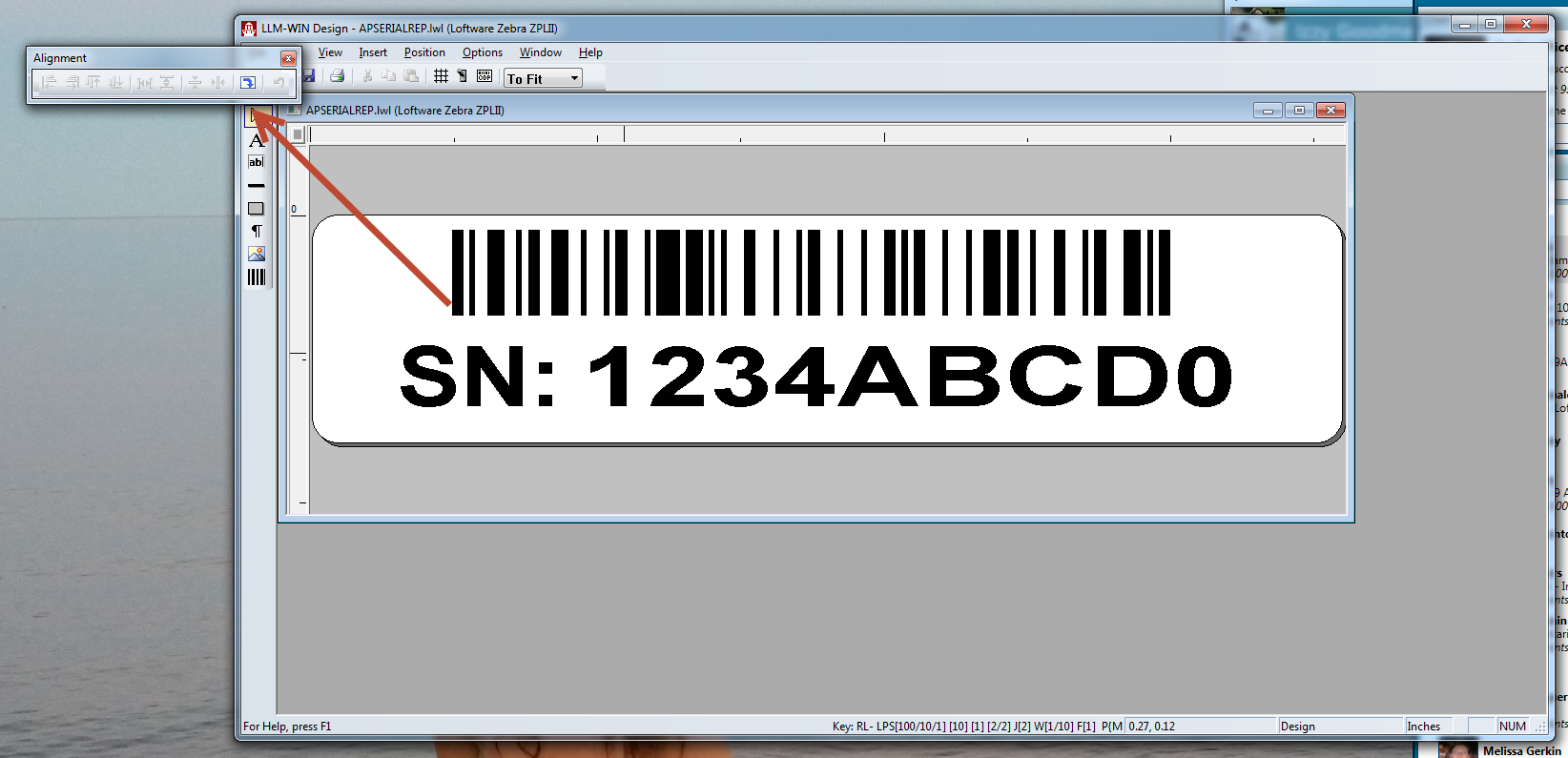Click the 'Inches' status bar field

click(1429, 727)
